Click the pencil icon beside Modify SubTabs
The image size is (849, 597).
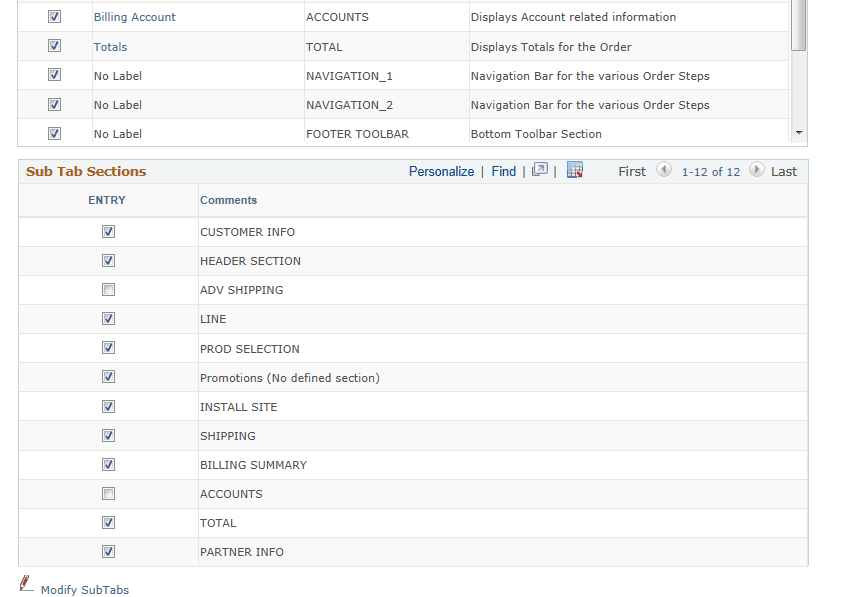tap(26, 582)
